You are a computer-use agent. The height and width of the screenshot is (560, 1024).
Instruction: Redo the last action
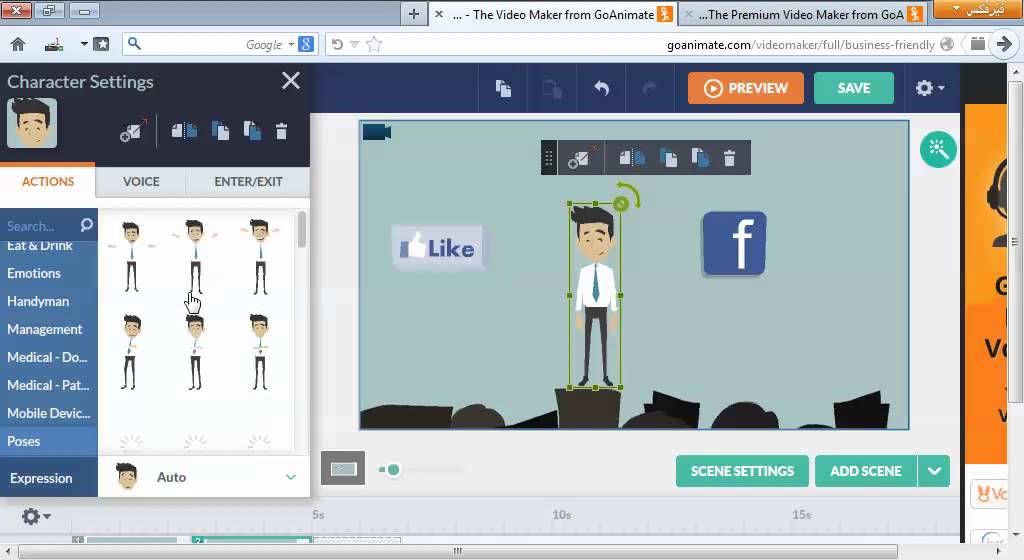[x=648, y=87]
